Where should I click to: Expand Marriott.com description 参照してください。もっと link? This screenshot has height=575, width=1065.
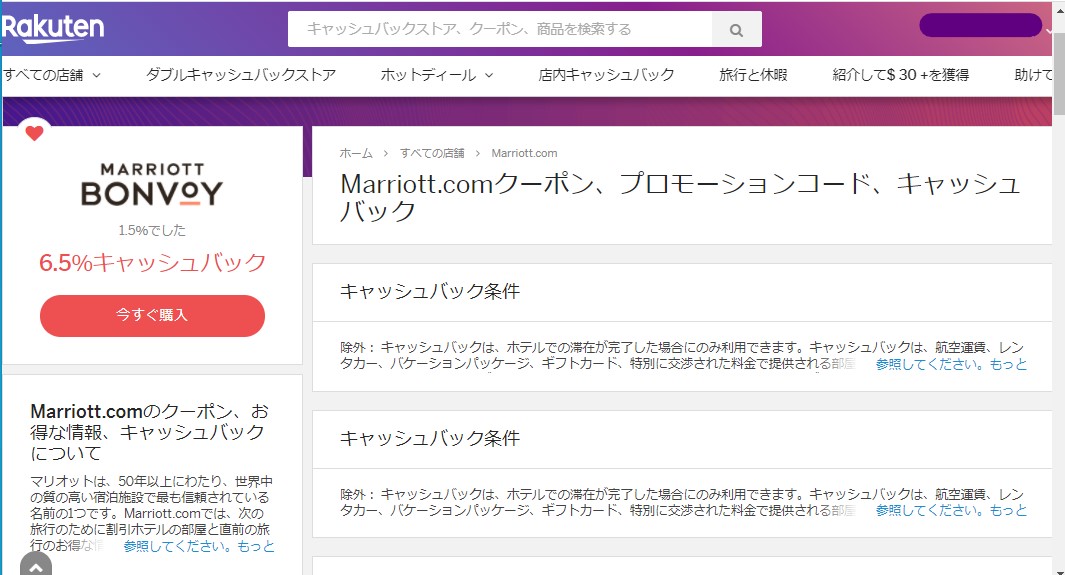(x=199, y=546)
